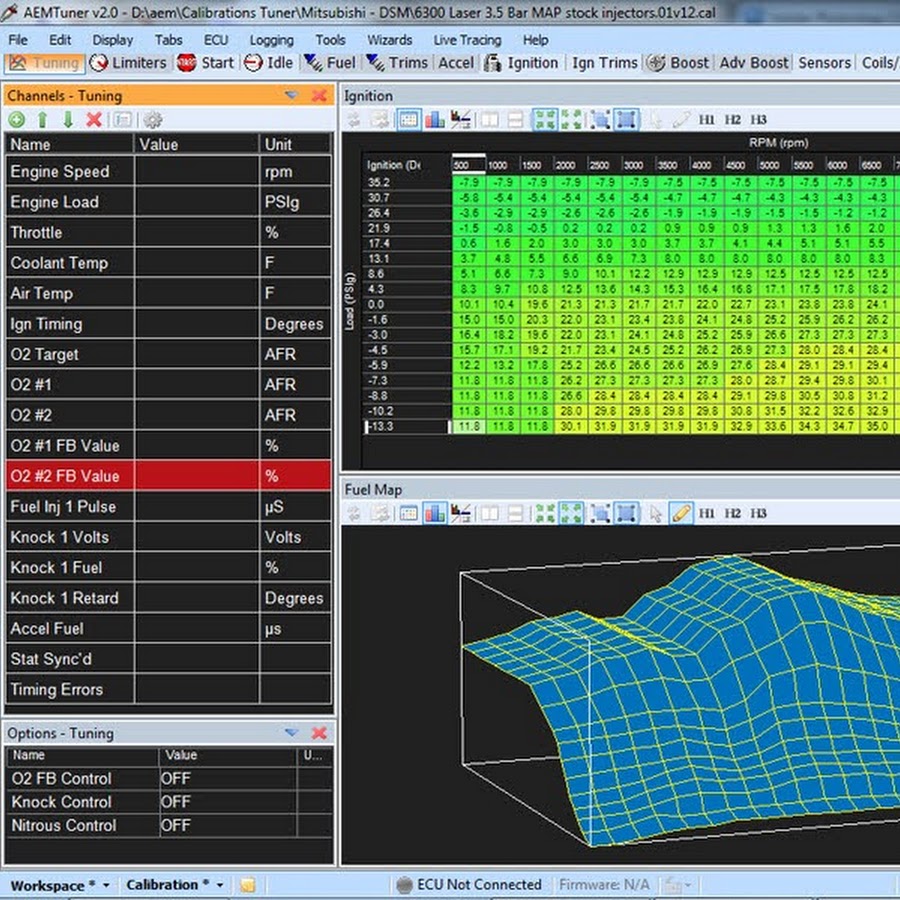Click the 500 rpm column header in Ignition table
900x900 pixels.
pyautogui.click(x=468, y=165)
